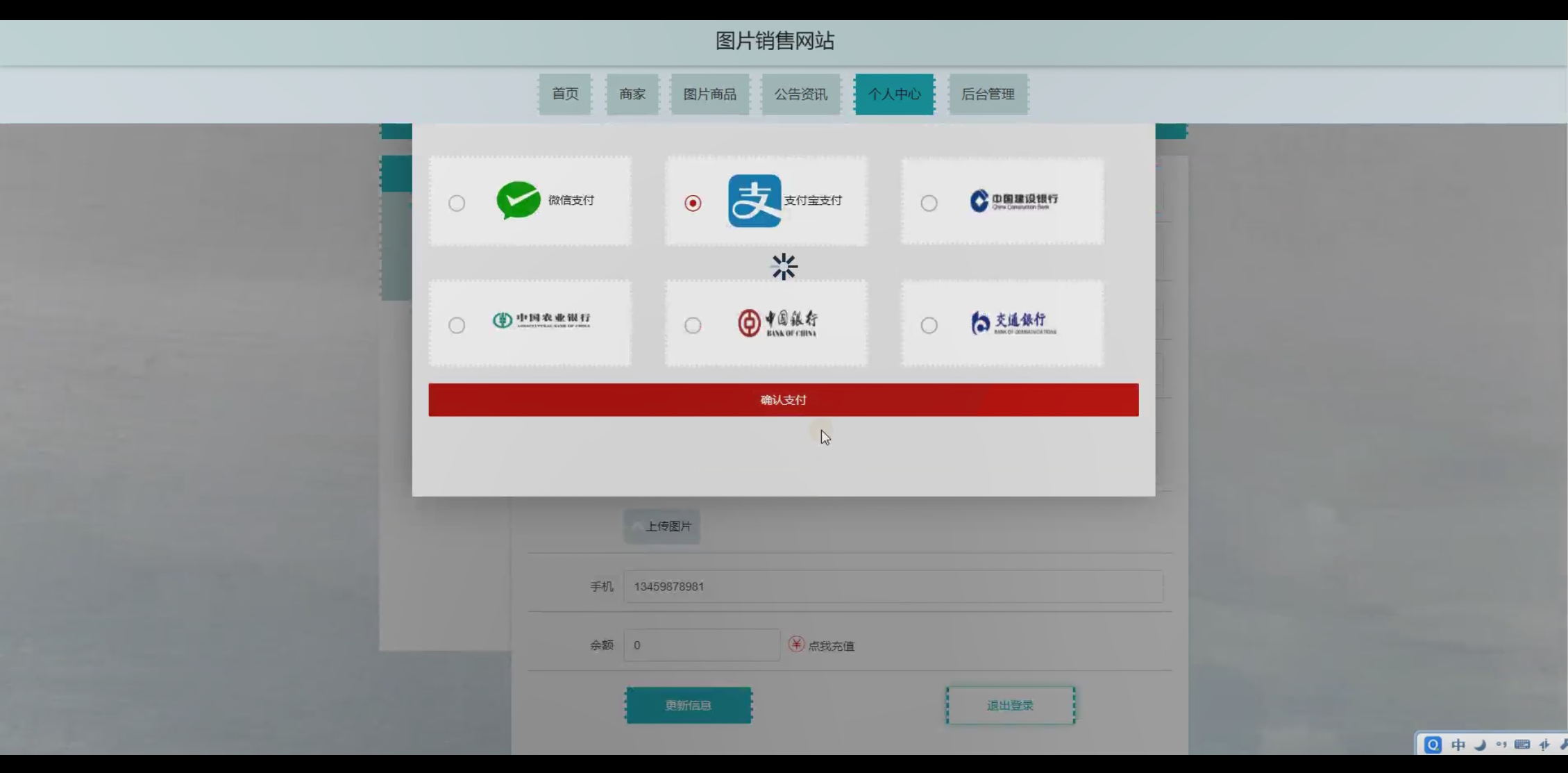This screenshot has width=1568, height=773.
Task: Click the 确认支付 red button
Action: click(783, 400)
